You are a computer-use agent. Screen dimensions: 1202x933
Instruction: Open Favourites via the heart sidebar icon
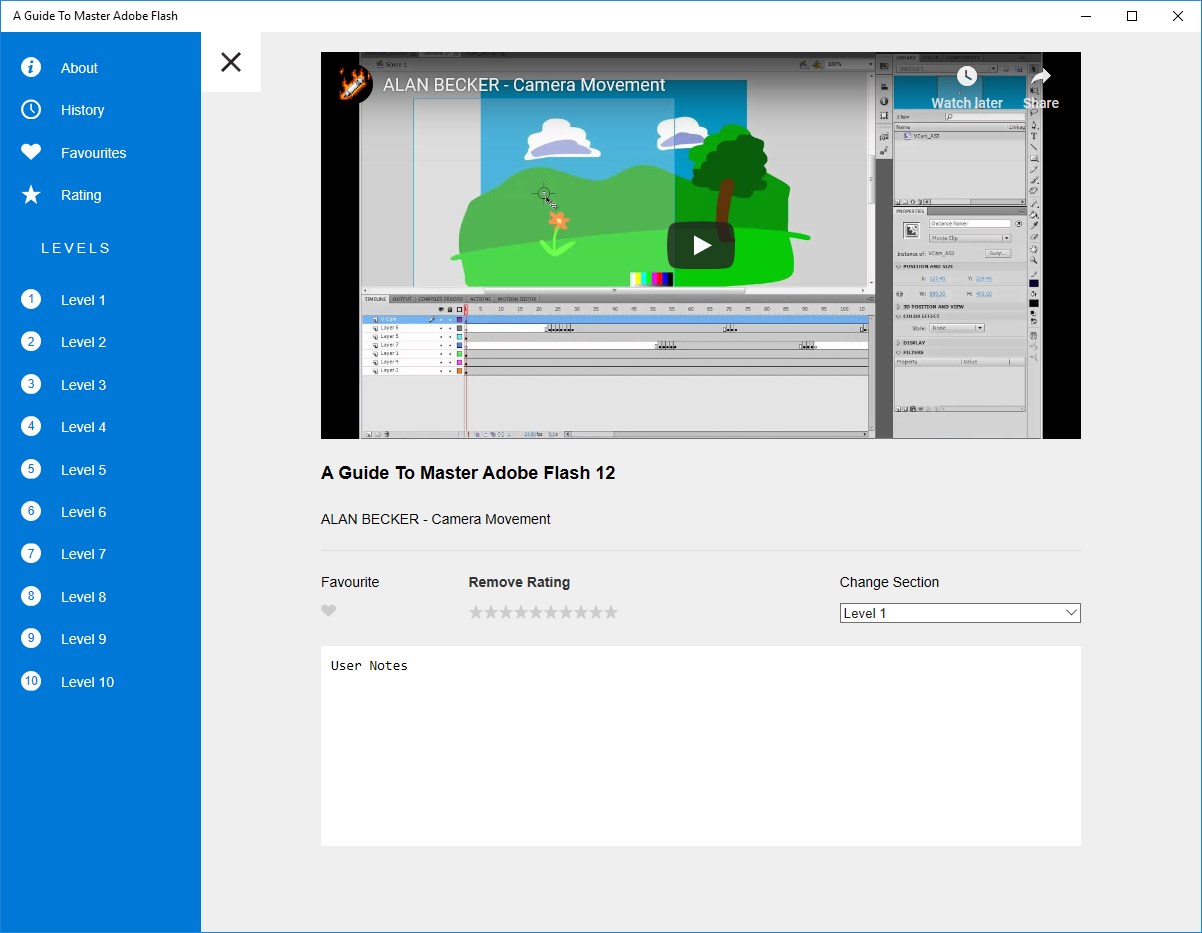(31, 152)
